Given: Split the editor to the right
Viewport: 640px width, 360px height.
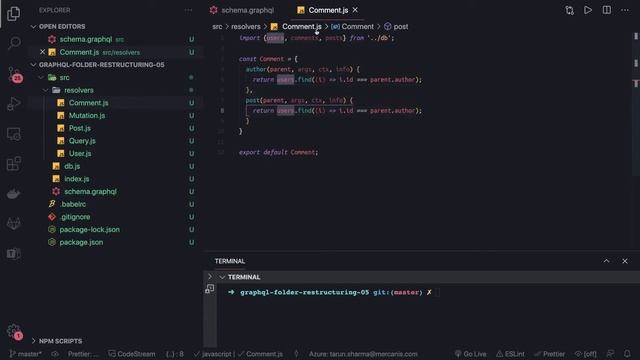Looking at the screenshot, I should click(607, 10).
